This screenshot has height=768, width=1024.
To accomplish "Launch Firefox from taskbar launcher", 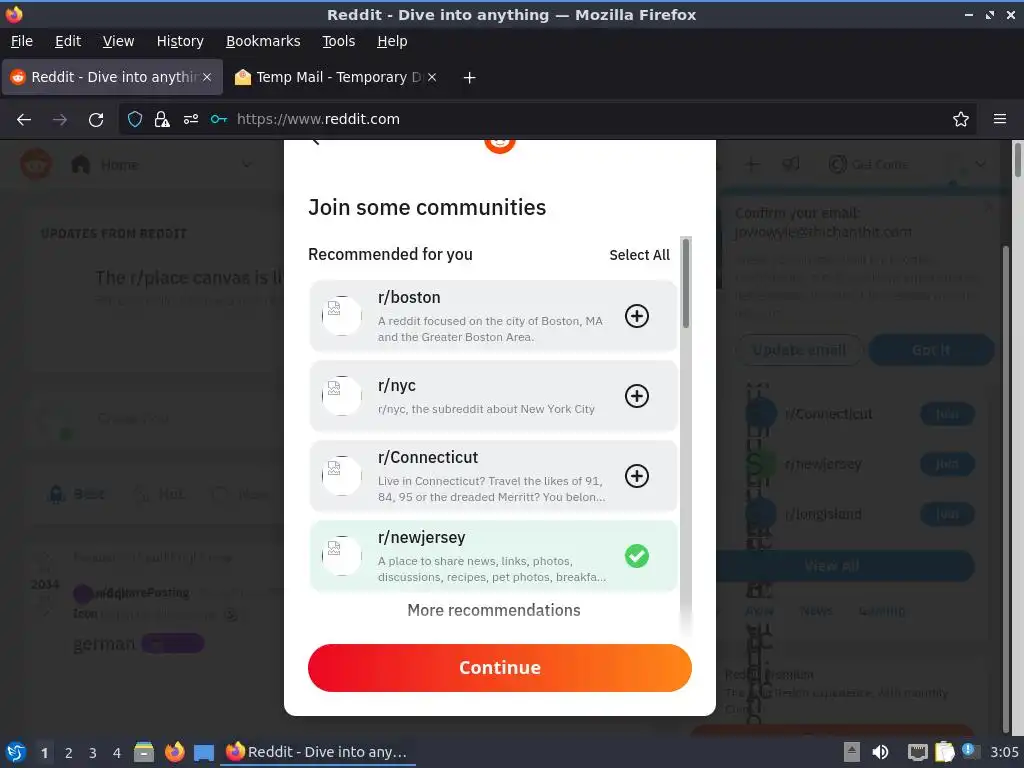I will (174, 752).
